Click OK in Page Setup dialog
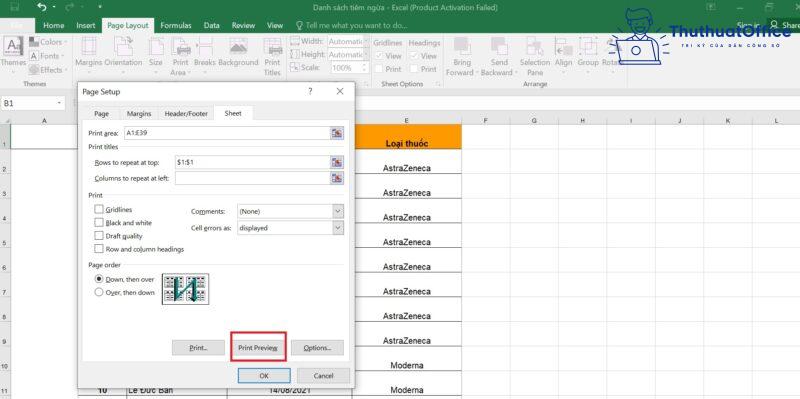This screenshot has height=399, width=800. tap(264, 376)
